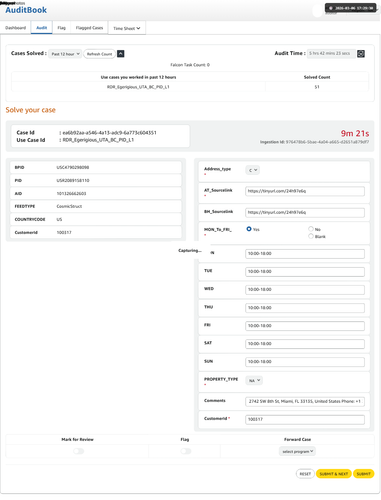Select Blank for MON_To_FRI
Viewport: 381px width, 500px height.
click(311, 236)
